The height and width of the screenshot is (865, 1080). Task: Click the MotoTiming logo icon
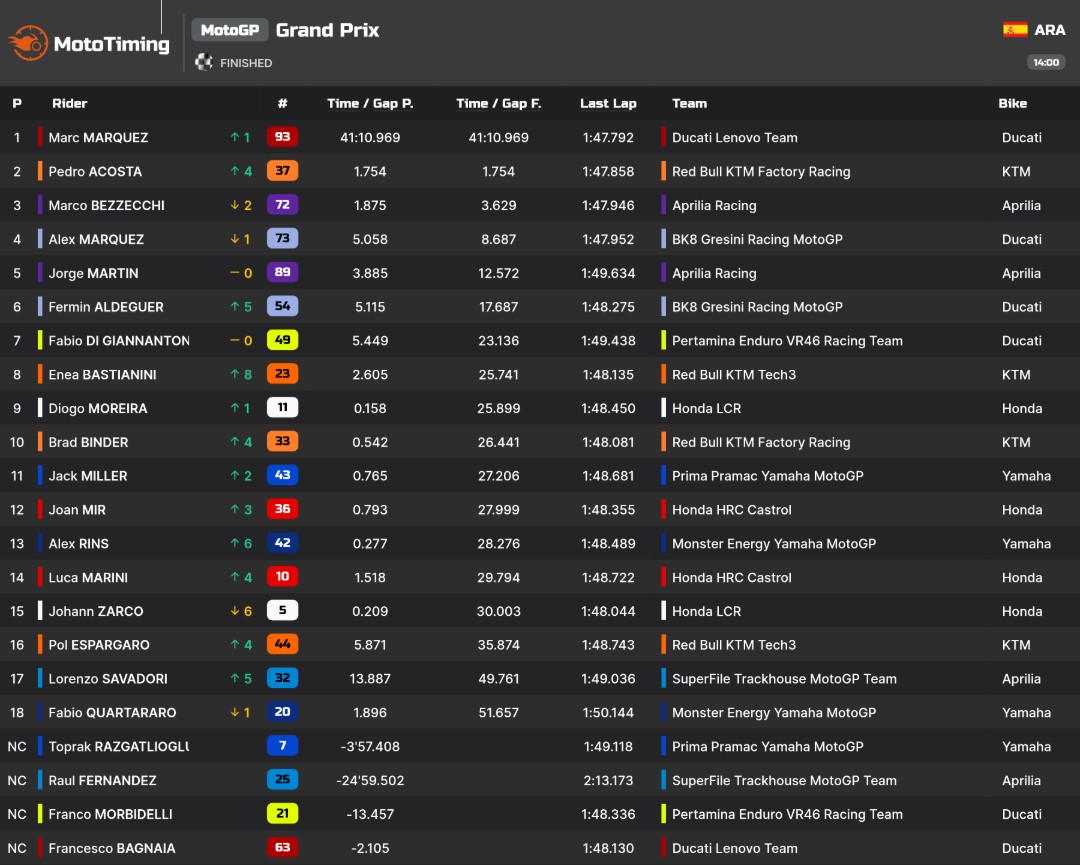(x=28, y=43)
